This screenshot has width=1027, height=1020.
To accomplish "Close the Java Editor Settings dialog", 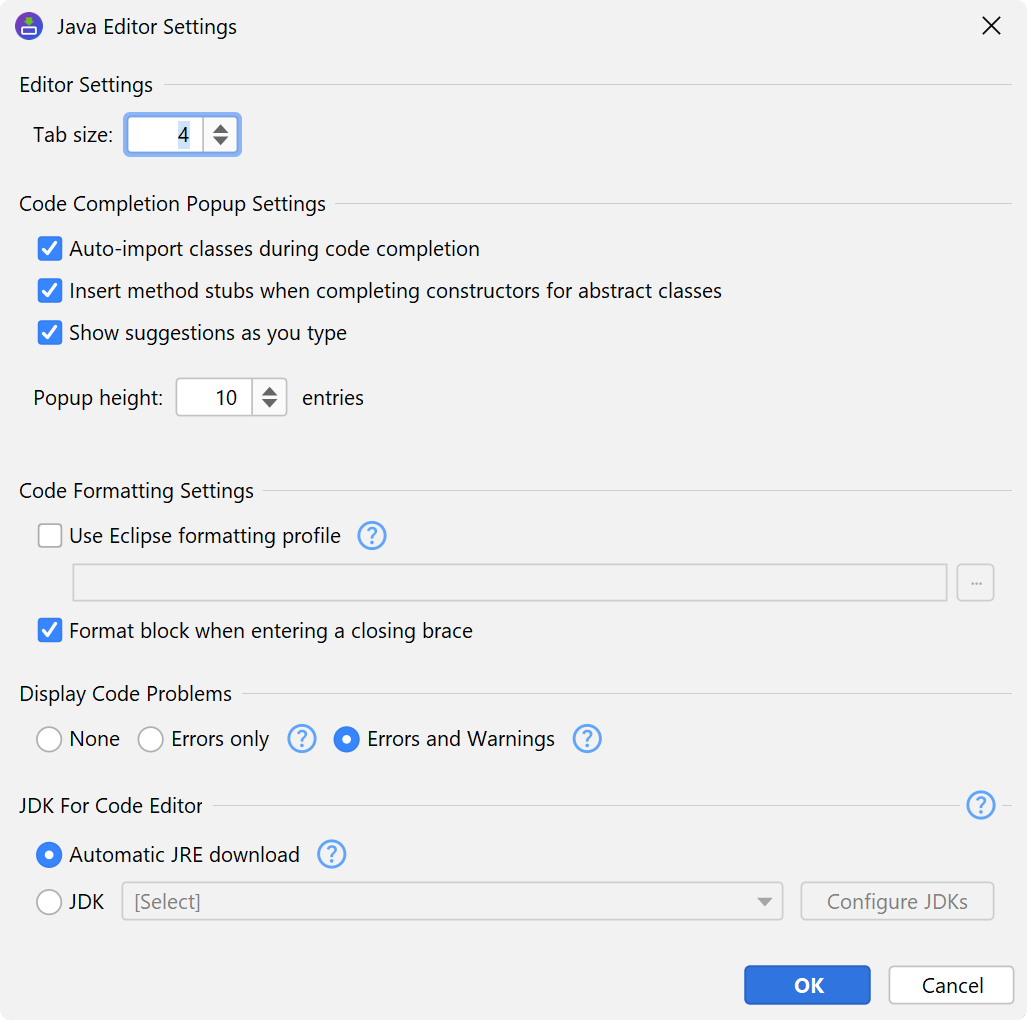I will tap(991, 26).
